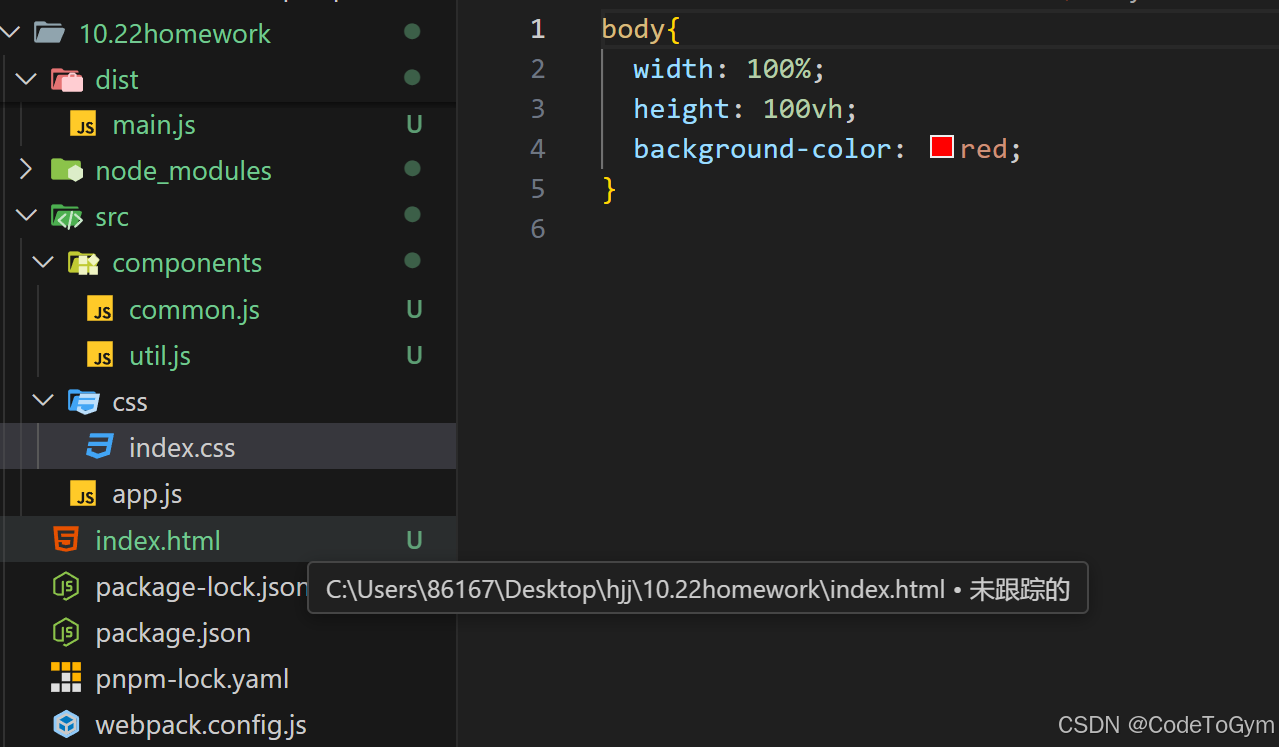Click the red dist folder icon
1279x747 pixels.
point(66,80)
